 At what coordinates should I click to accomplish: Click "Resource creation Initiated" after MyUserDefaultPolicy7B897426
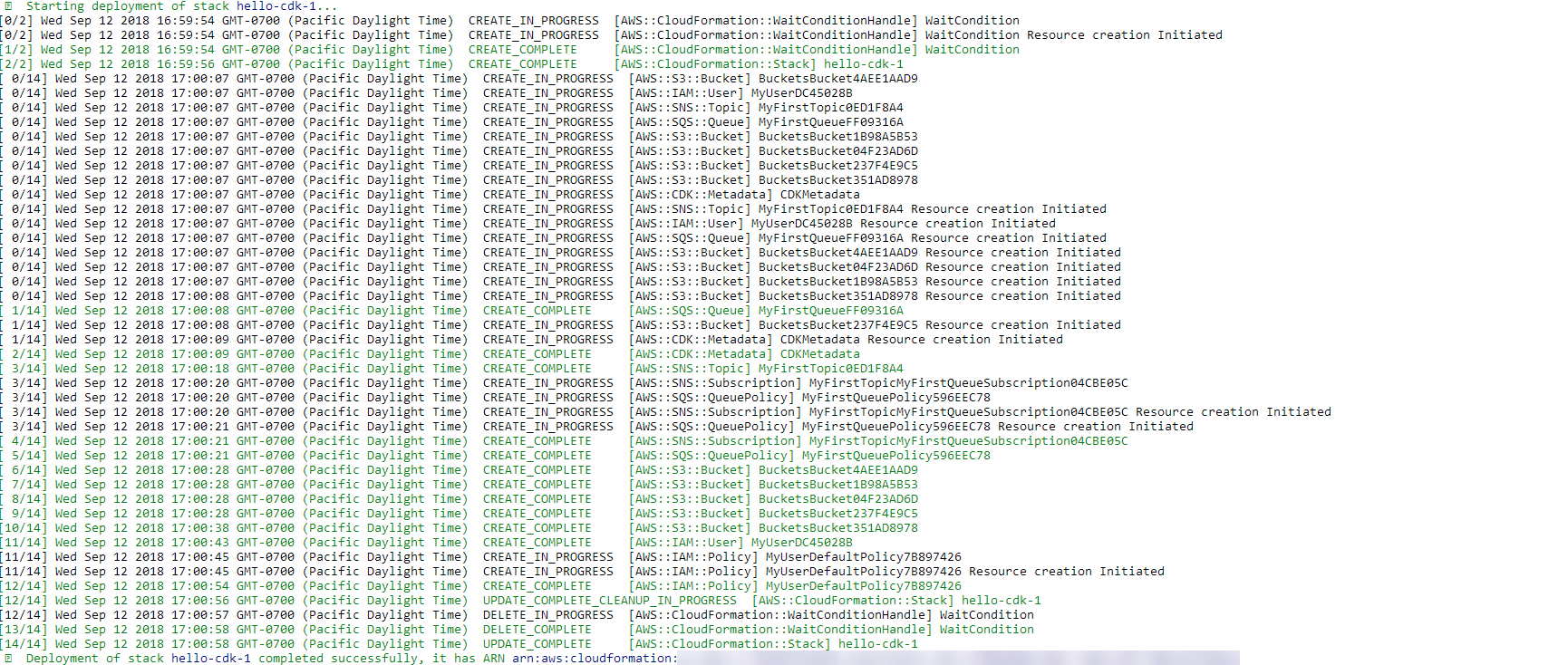pyautogui.click(x=1067, y=572)
